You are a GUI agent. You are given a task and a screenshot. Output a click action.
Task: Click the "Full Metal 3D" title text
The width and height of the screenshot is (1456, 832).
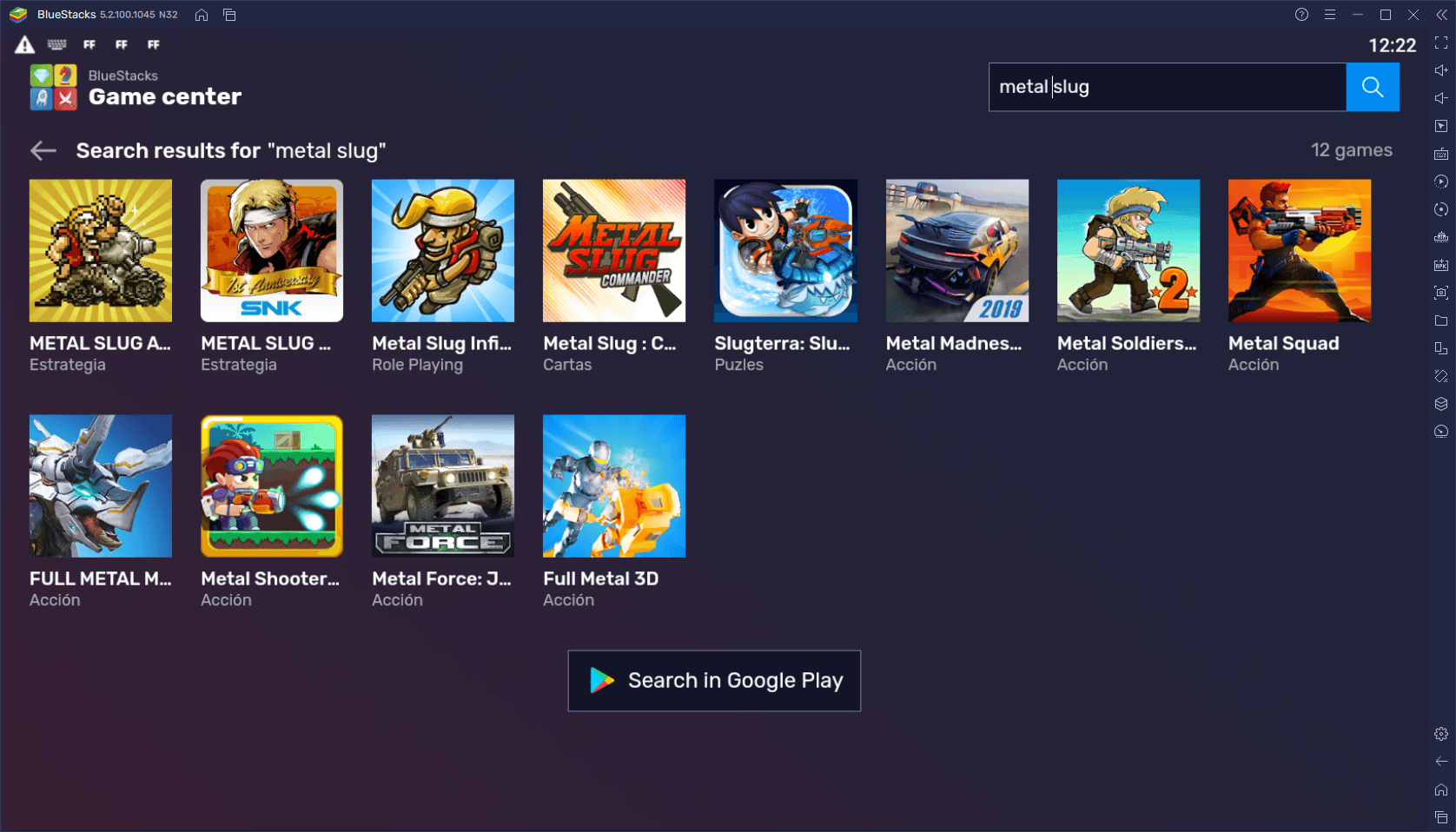600,579
